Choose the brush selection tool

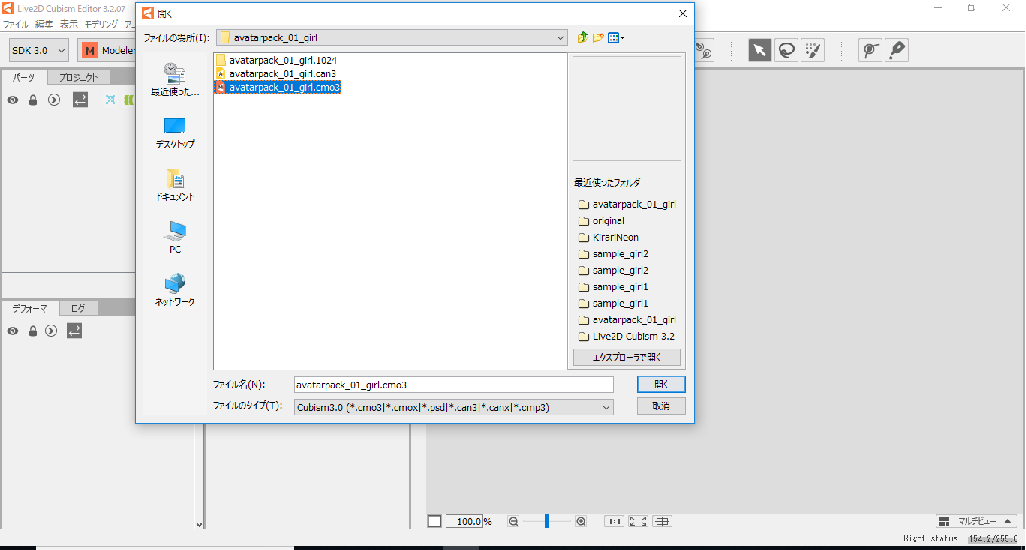click(x=813, y=50)
